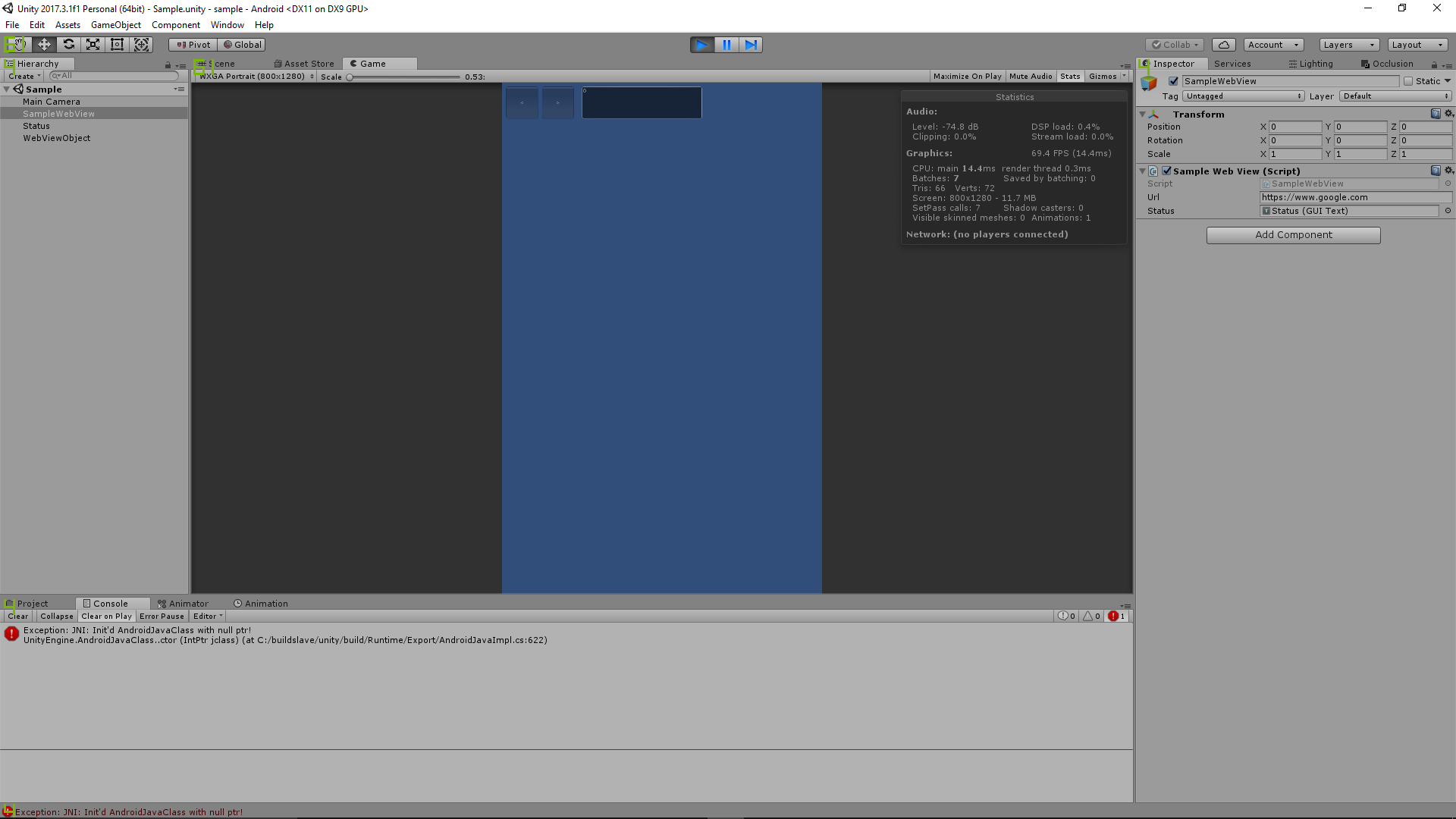
Task: Open the File menu
Action: tap(12, 25)
